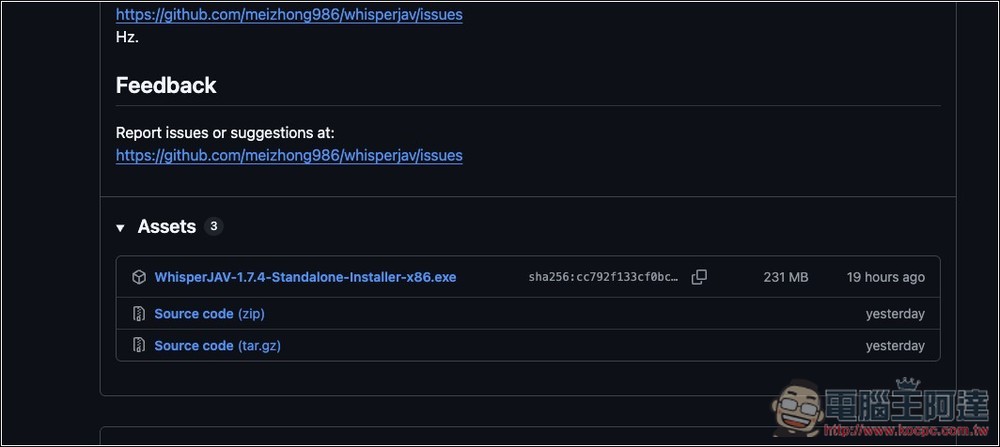The height and width of the screenshot is (447, 1000).
Task: Click the 19 hours ago timestamp
Action: pyautogui.click(x=886, y=277)
